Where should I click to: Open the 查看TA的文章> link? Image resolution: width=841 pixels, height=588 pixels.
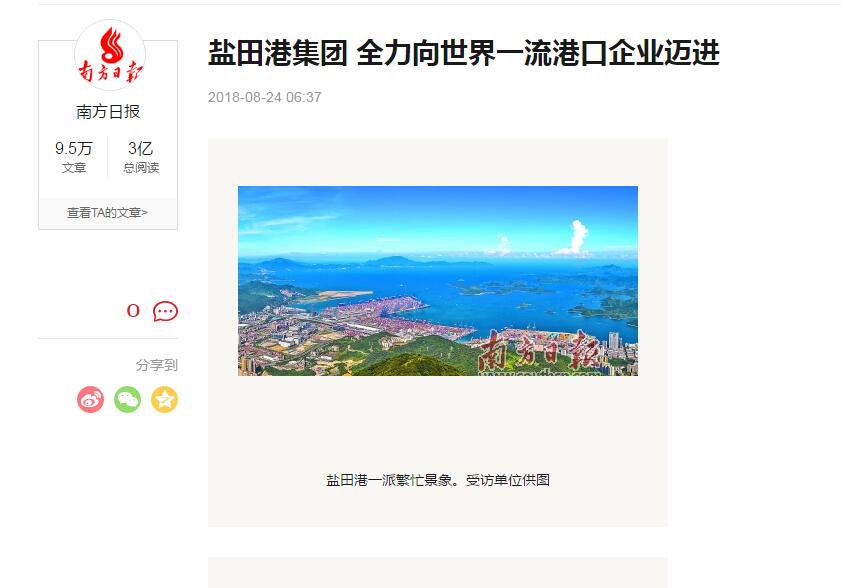tap(107, 213)
